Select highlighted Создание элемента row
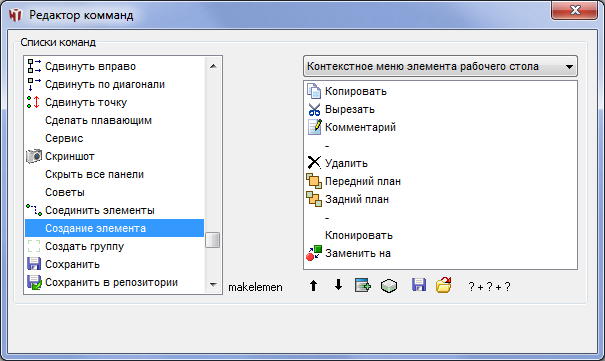 coord(115,228)
